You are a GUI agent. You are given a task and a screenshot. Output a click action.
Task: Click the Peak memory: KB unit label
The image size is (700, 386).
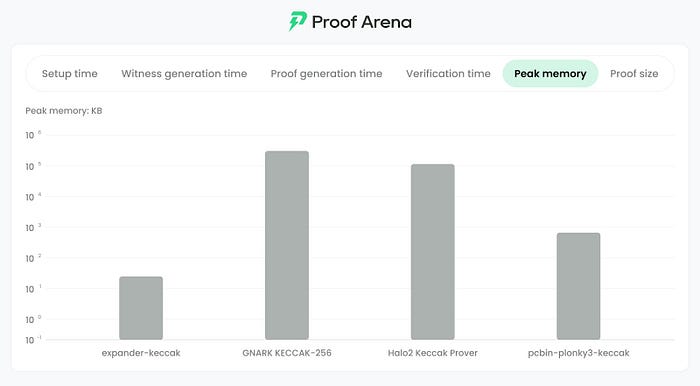64,111
